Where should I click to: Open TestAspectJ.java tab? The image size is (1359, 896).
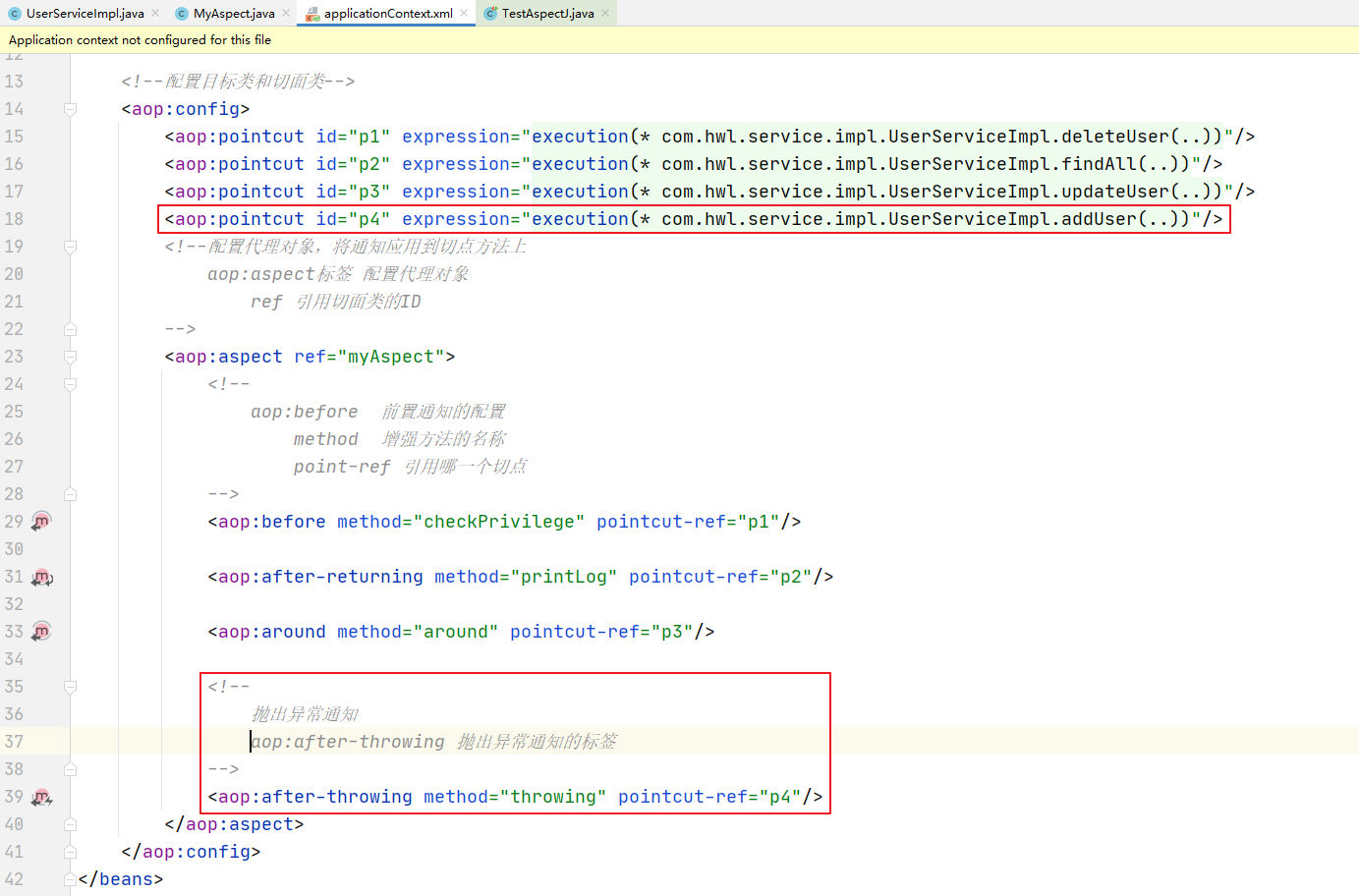coord(547,14)
